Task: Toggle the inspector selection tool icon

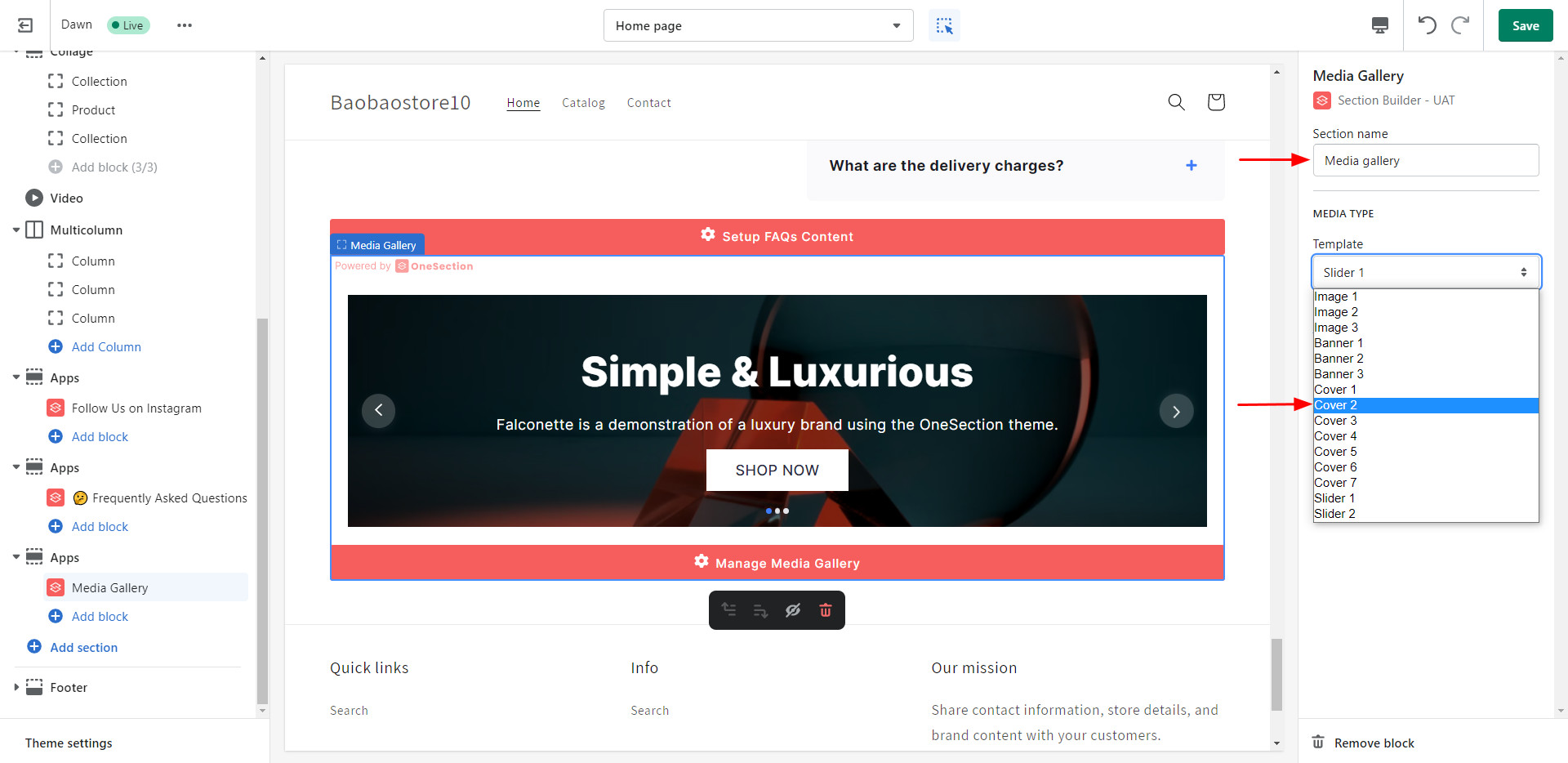Action: [x=944, y=26]
